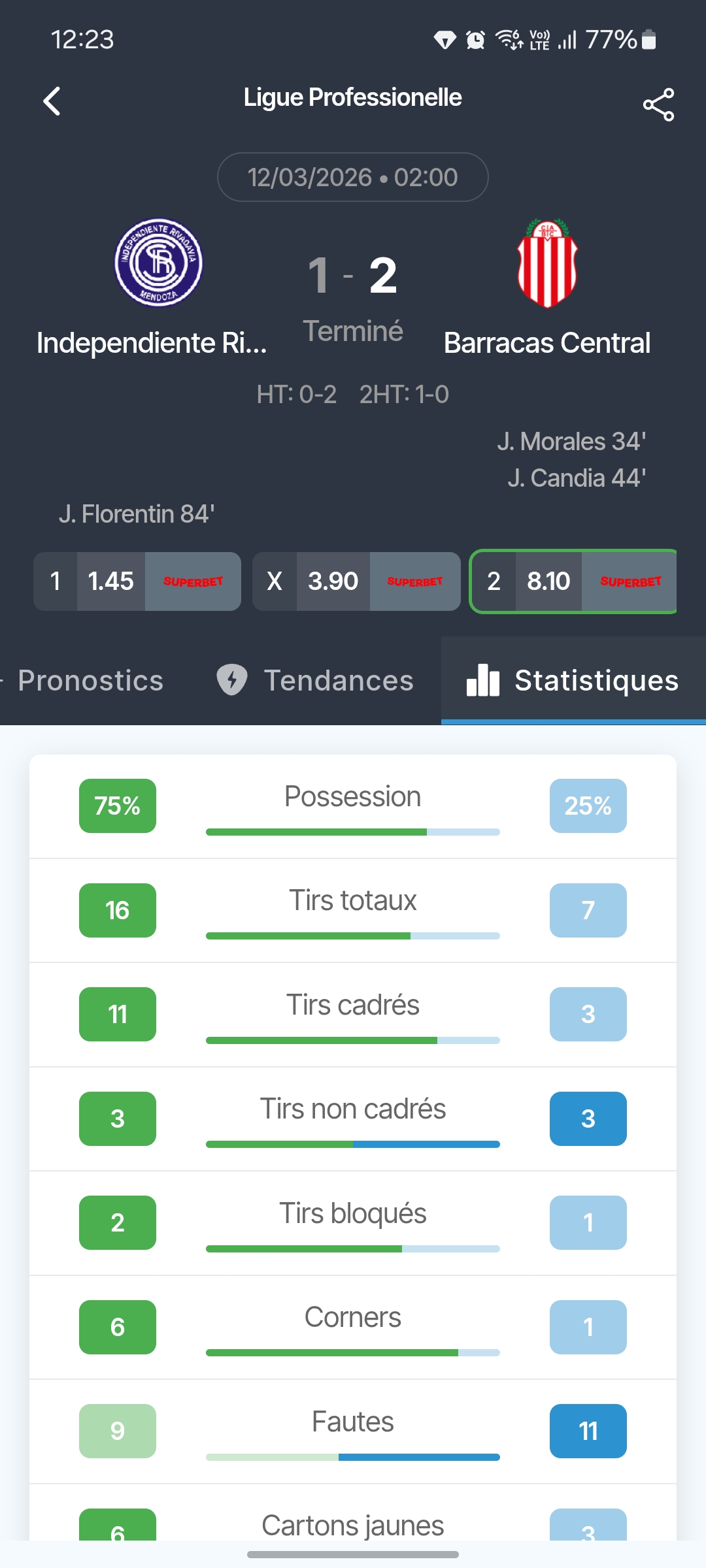Tap the 75% possession badge
Image resolution: width=706 pixels, height=1568 pixels.
[118, 806]
